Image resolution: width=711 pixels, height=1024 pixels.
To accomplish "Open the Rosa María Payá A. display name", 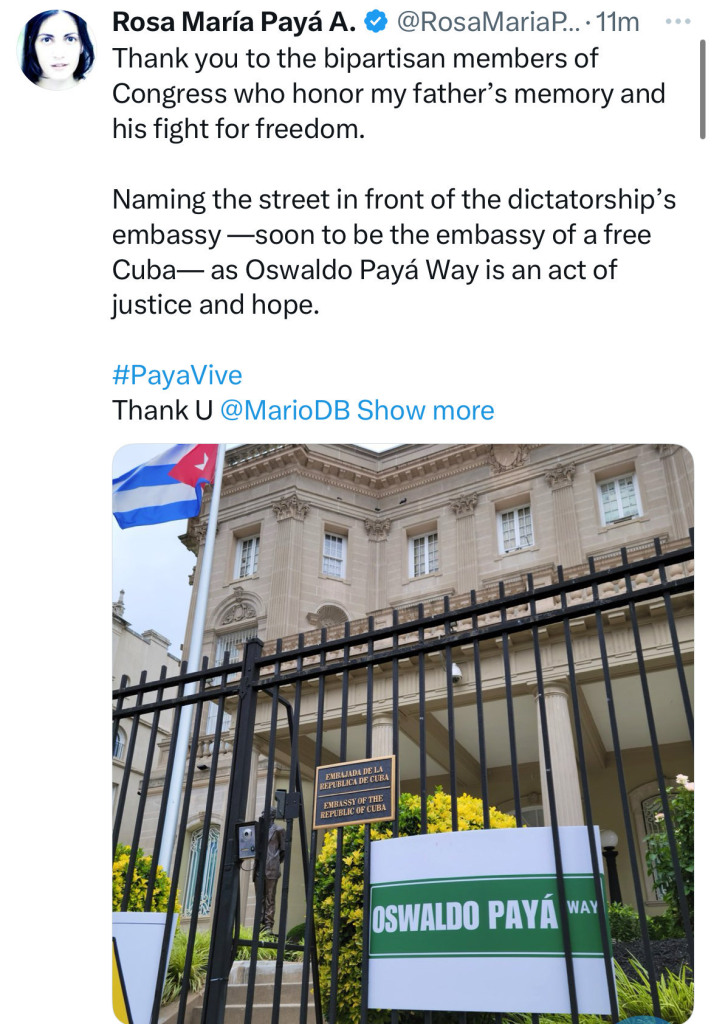I will click(234, 22).
